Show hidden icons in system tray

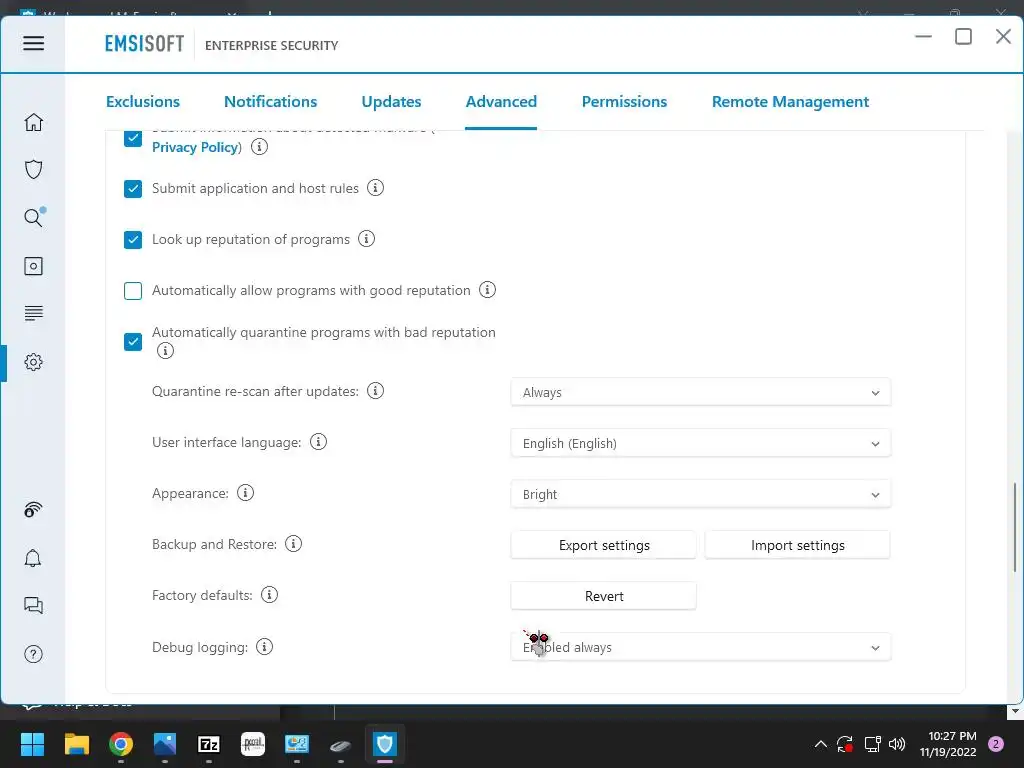tap(821, 744)
